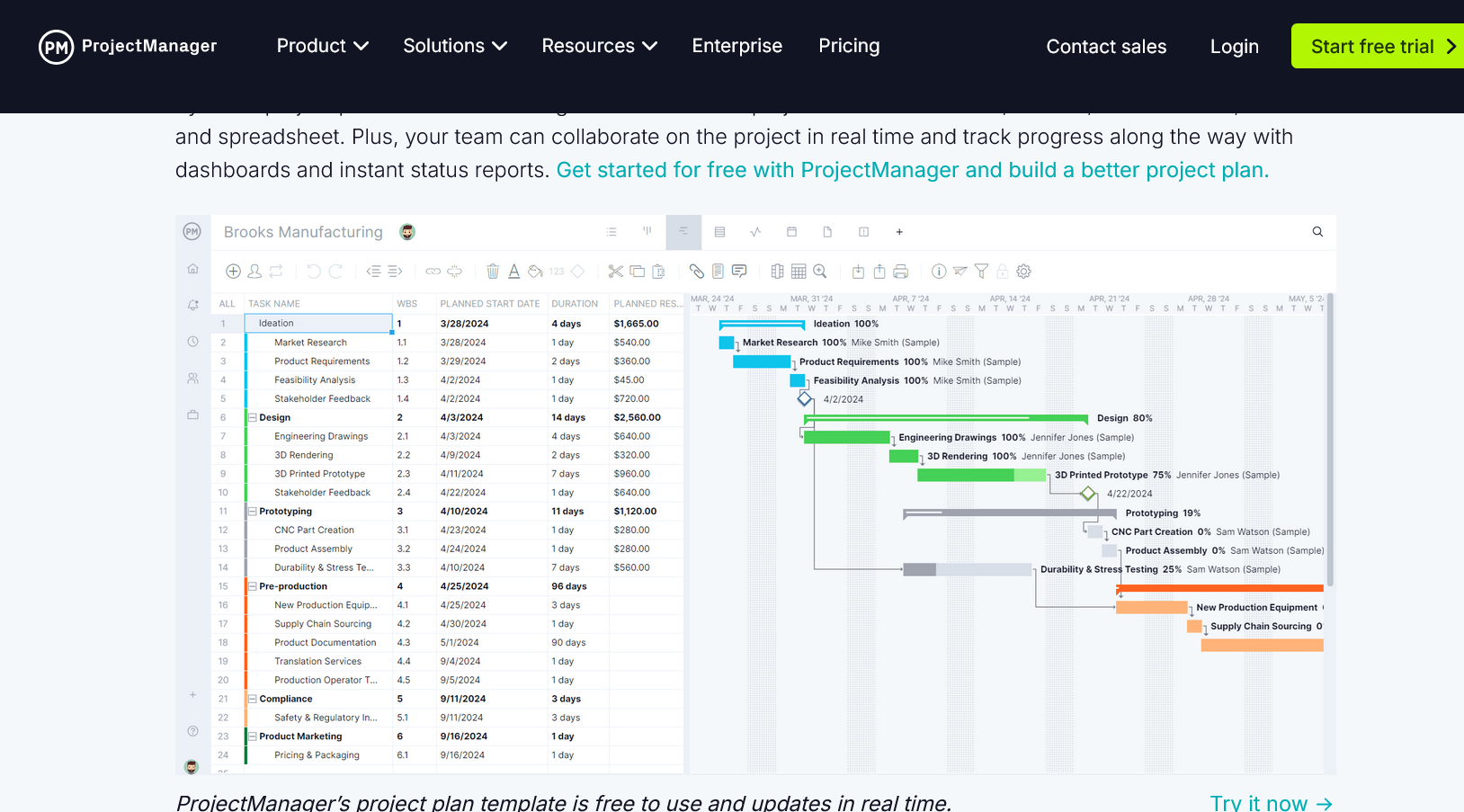Image resolution: width=1464 pixels, height=812 pixels.
Task: Click the Market Research cyan Gantt bar
Action: [727, 343]
